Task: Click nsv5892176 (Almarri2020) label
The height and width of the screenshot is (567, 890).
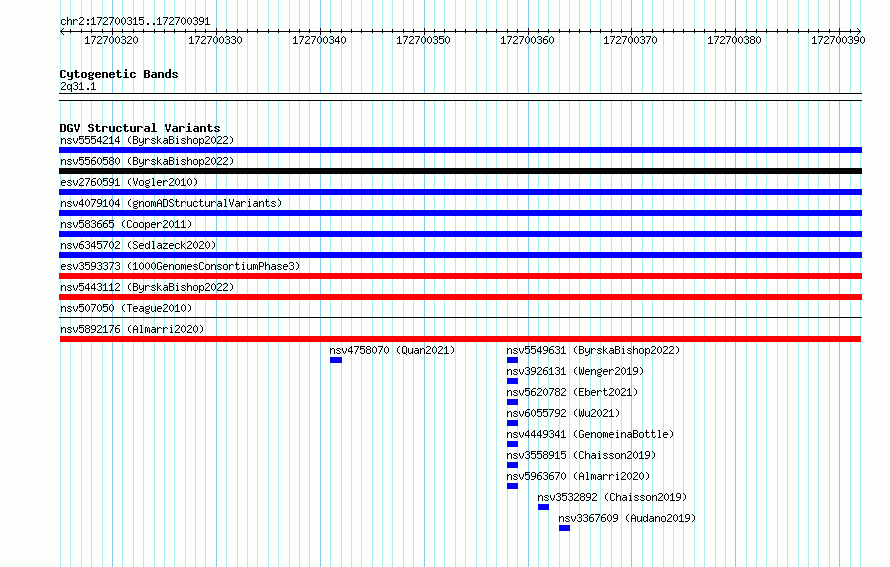Action: pos(132,329)
